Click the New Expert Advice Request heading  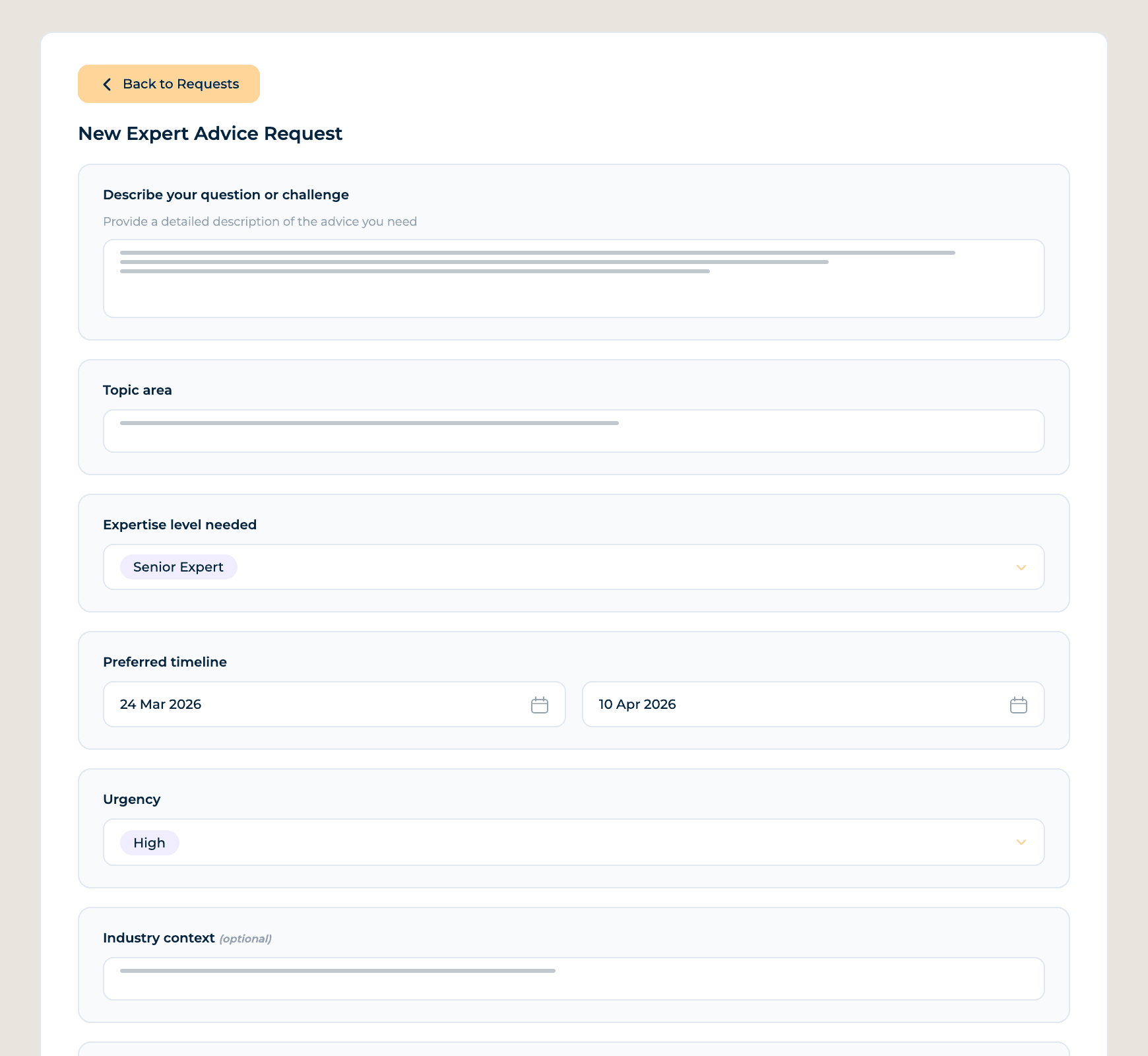[x=210, y=133]
